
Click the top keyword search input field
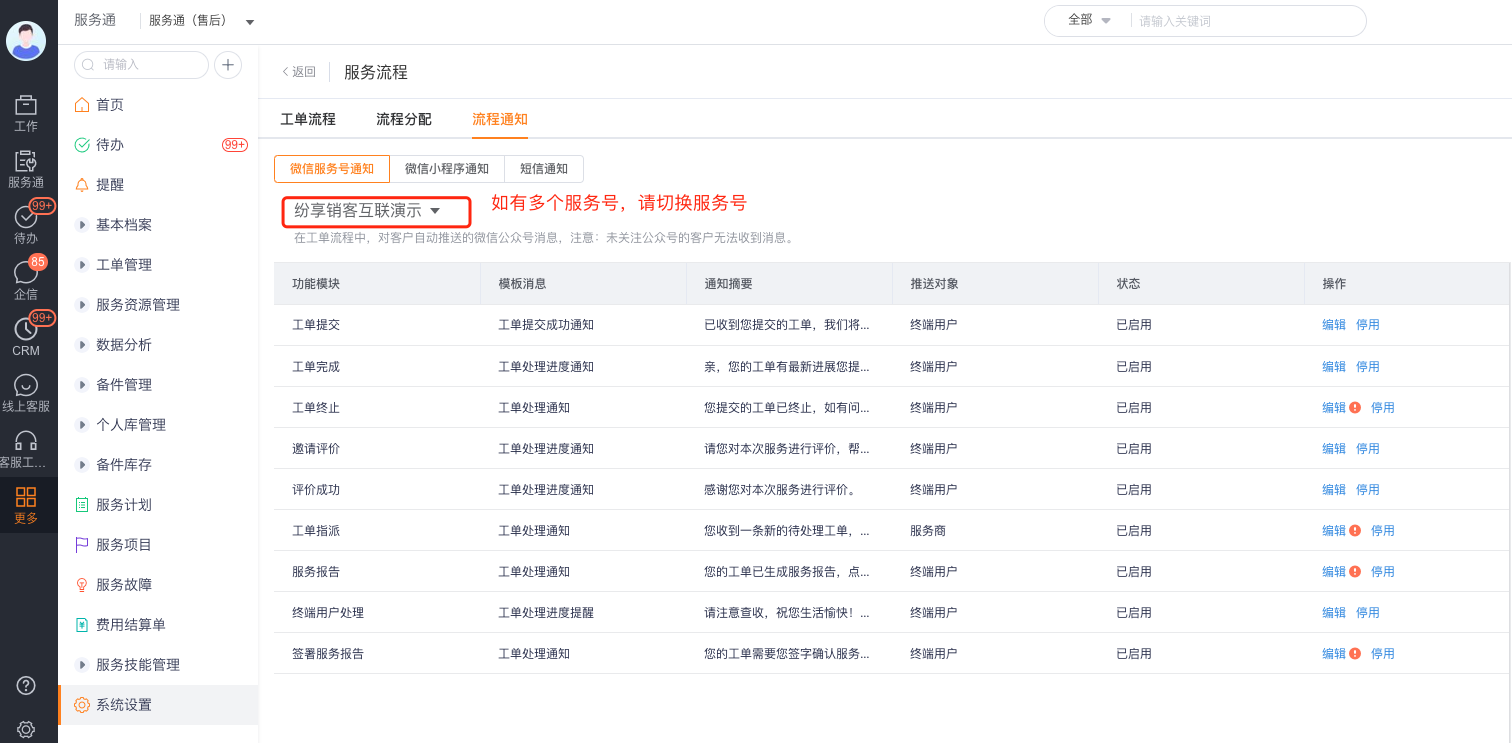pyautogui.click(x=1245, y=21)
